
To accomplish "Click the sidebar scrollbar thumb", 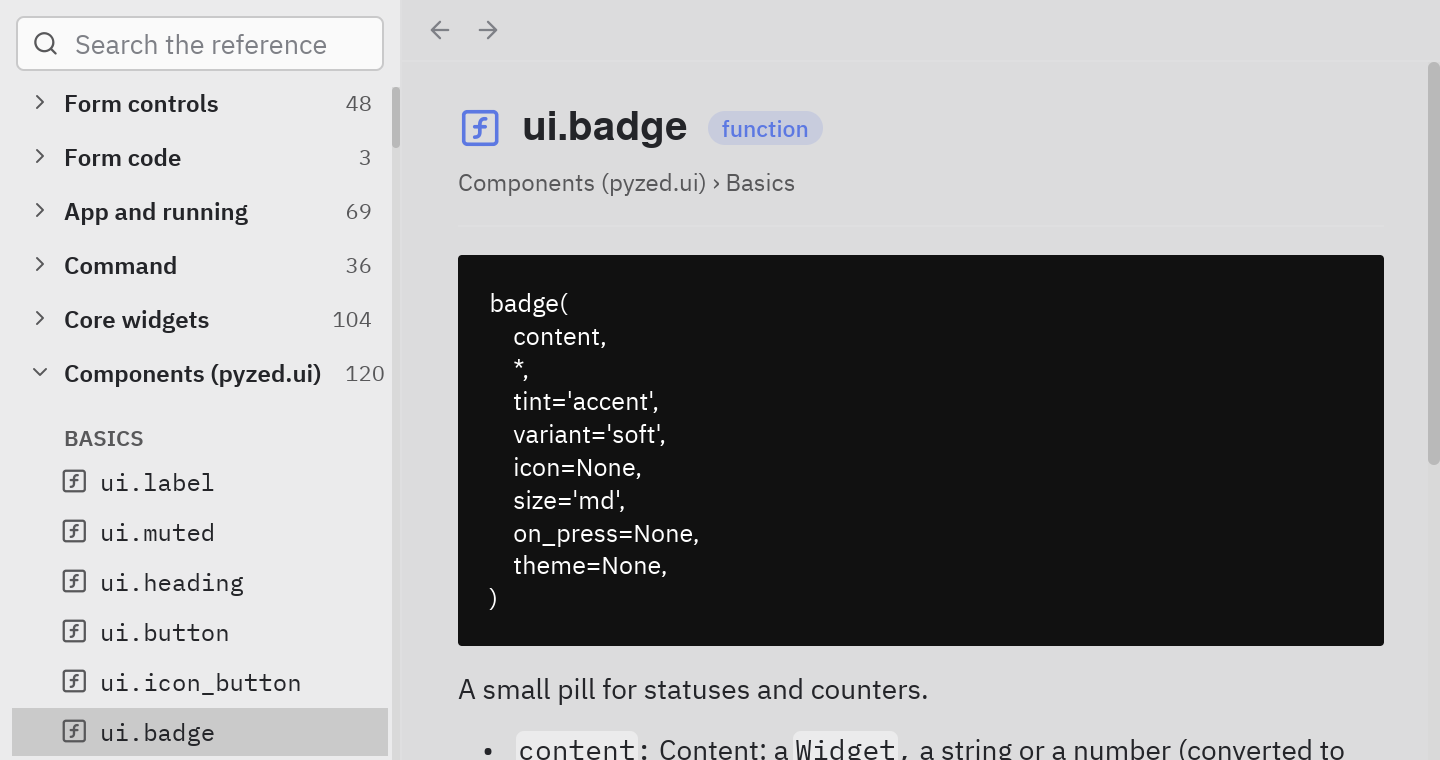I will 396,117.
